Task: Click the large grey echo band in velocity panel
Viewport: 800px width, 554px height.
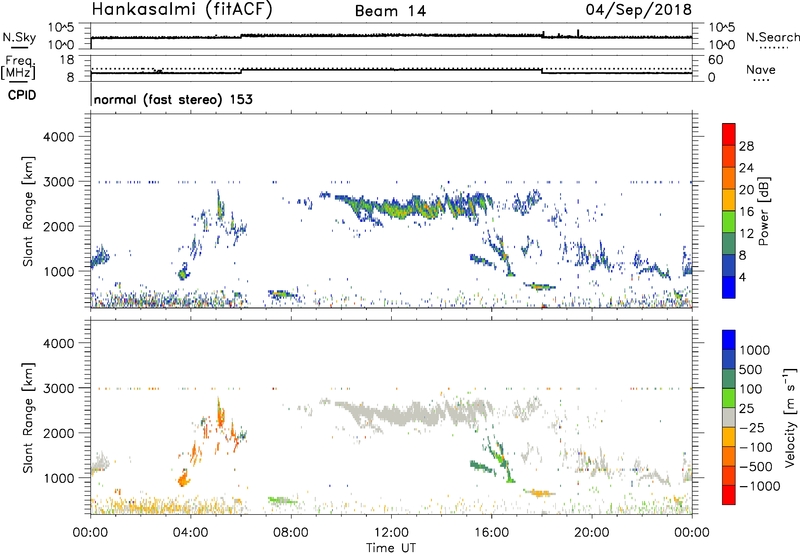Action: (413, 414)
